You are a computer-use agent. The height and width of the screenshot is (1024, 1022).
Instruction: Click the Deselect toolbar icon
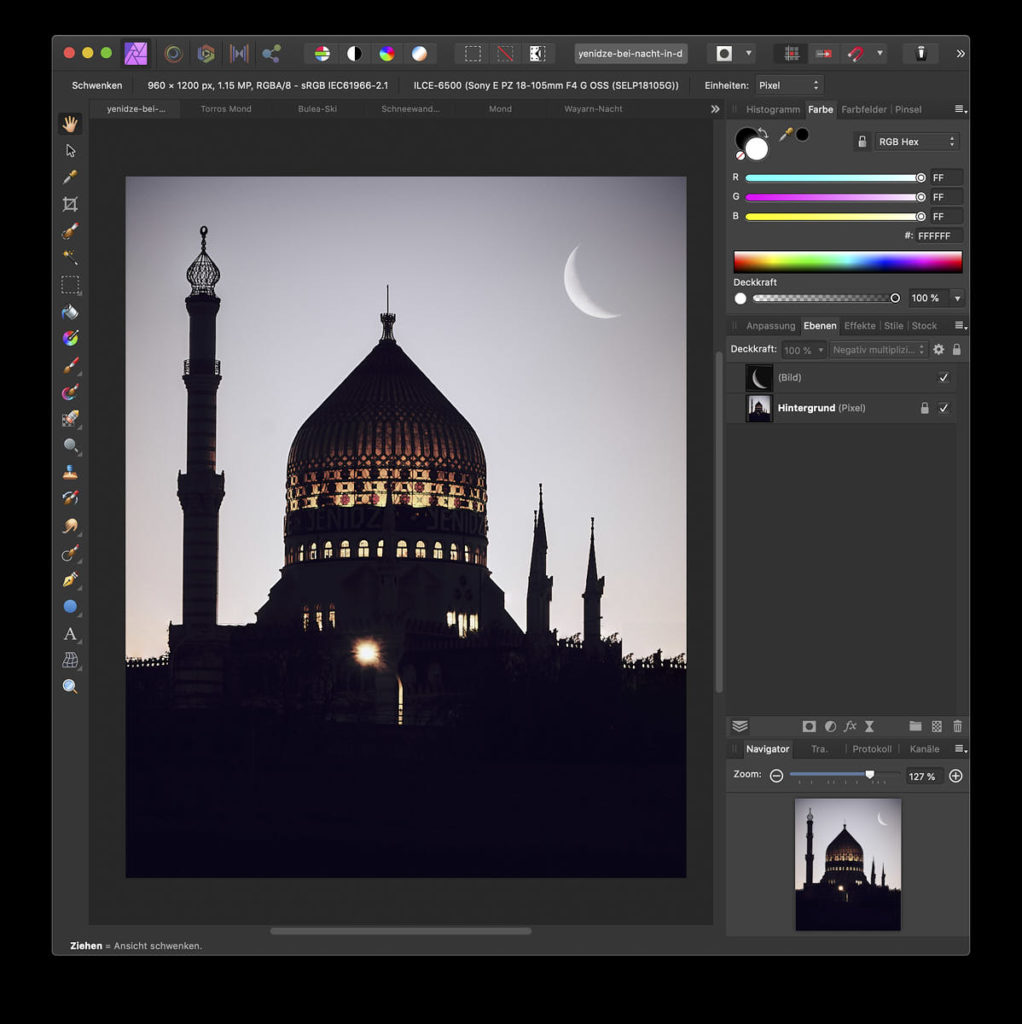tap(505, 54)
